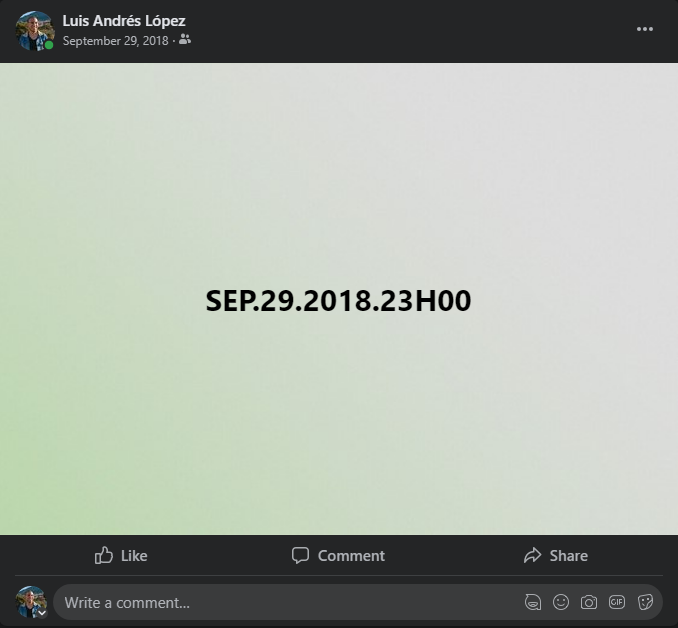Click the curved arrow Share icon
Image resolution: width=678 pixels, height=628 pixels.
[x=532, y=555]
